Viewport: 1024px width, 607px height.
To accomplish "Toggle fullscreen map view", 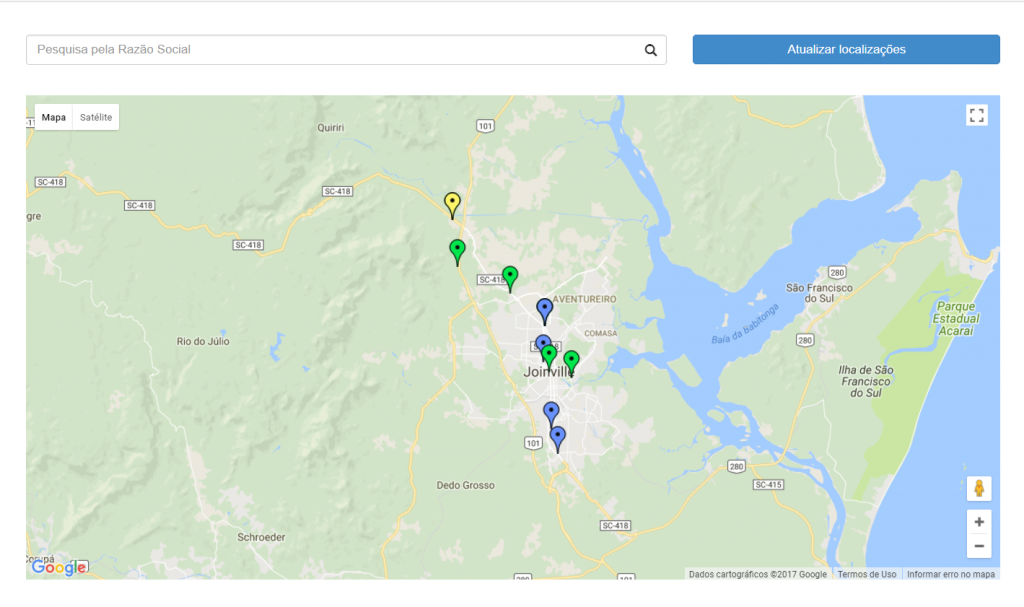I will pyautogui.click(x=976, y=116).
